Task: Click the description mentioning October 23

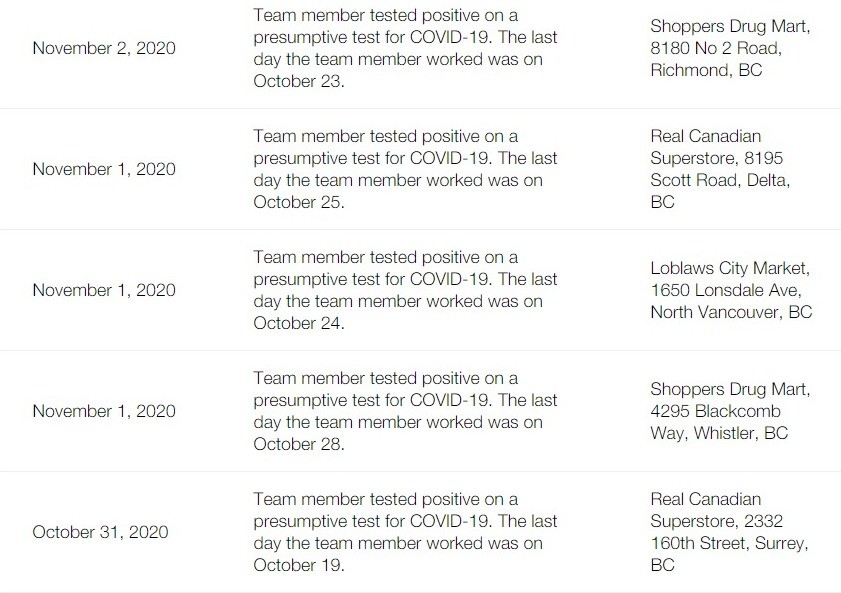Action: point(405,48)
